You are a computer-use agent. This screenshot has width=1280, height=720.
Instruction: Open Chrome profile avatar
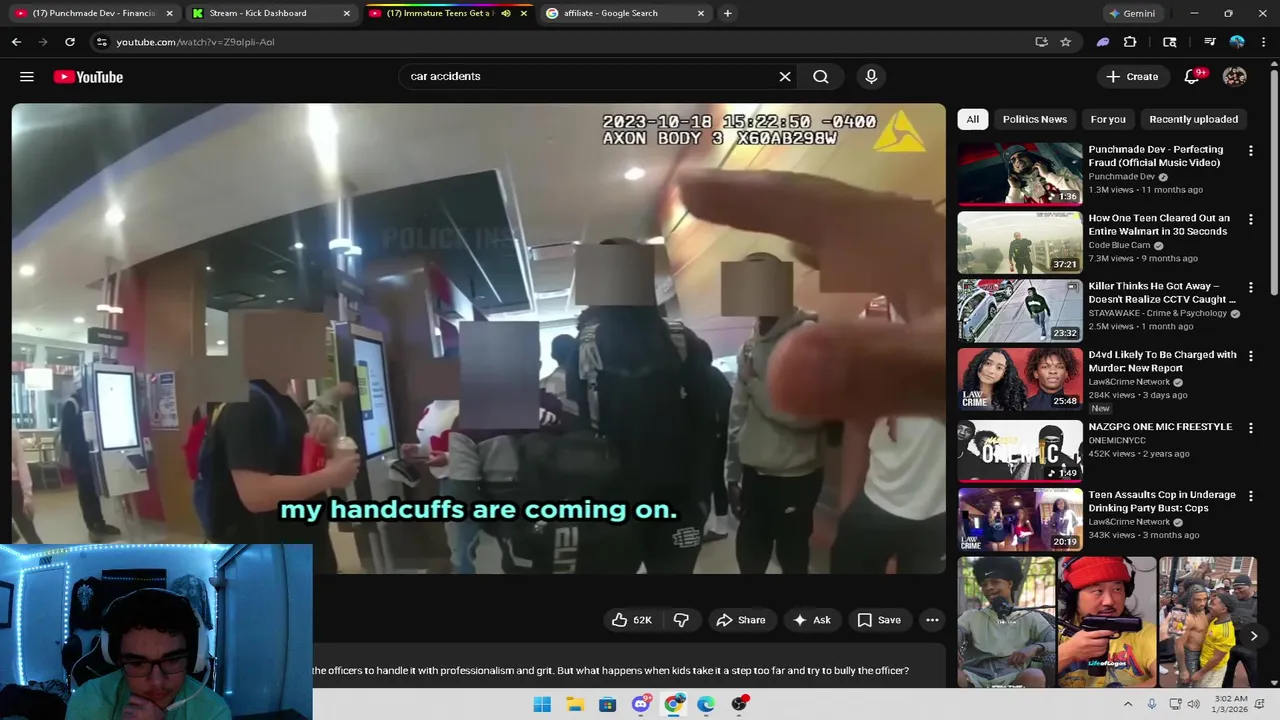point(1237,42)
